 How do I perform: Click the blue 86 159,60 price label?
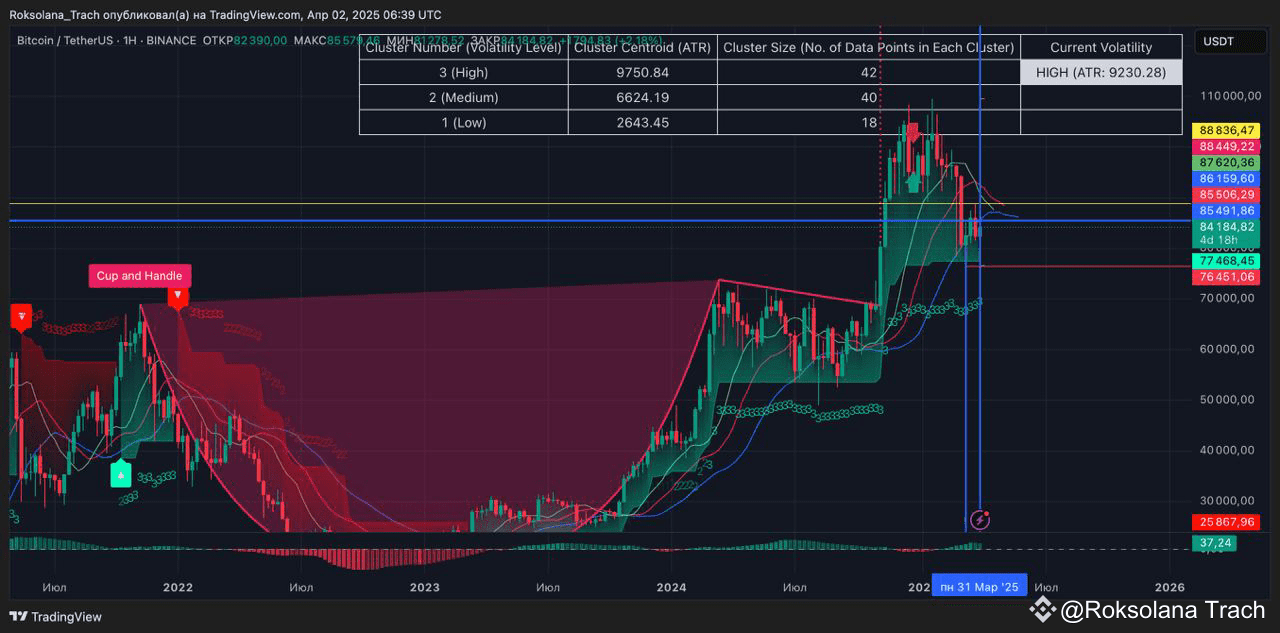pyautogui.click(x=1226, y=178)
